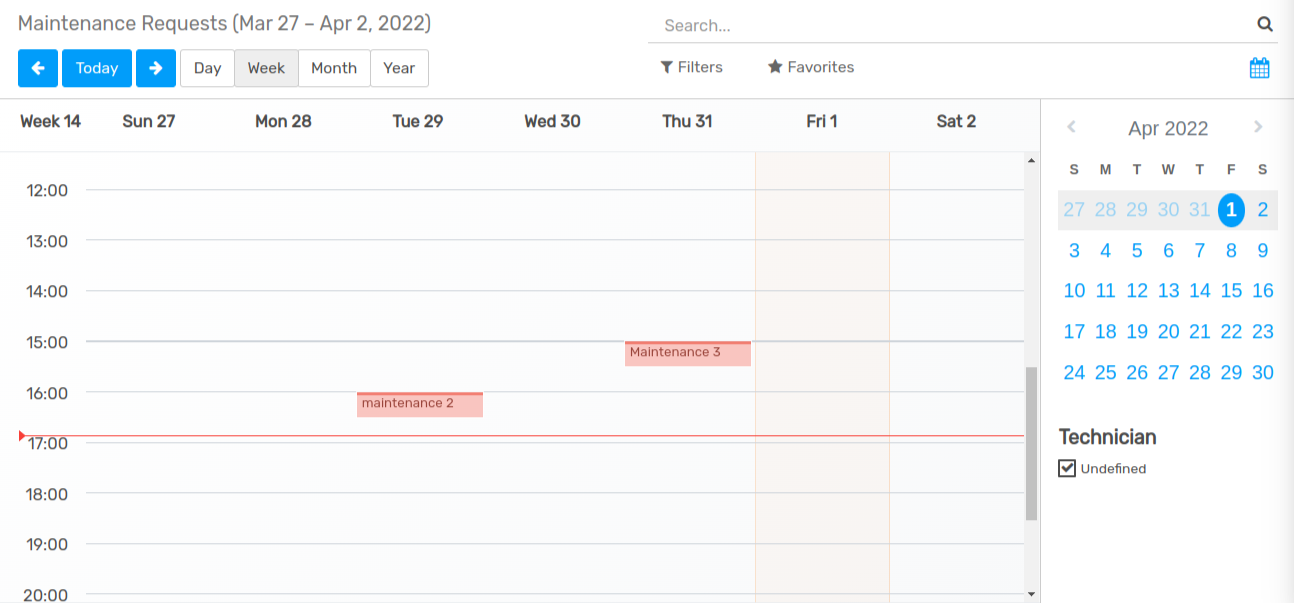
Task: Open the maintenance 2 event
Action: pos(419,404)
